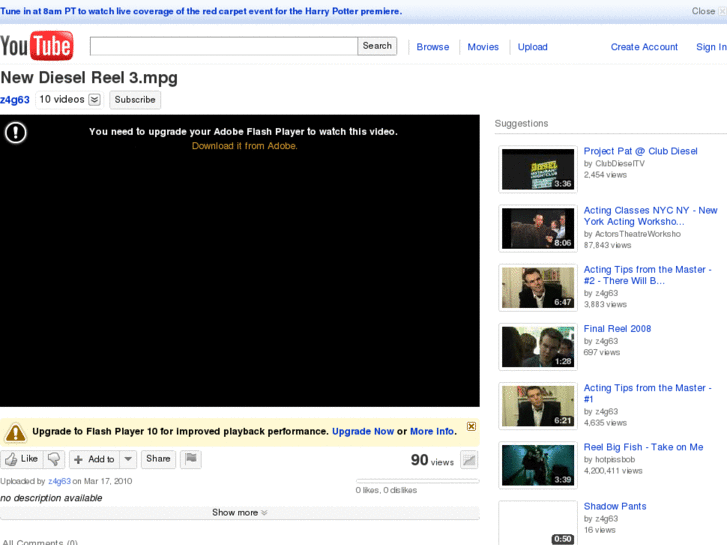727x545 pixels.
Task: Open the Add to dropdown arrow
Action: tap(128, 459)
